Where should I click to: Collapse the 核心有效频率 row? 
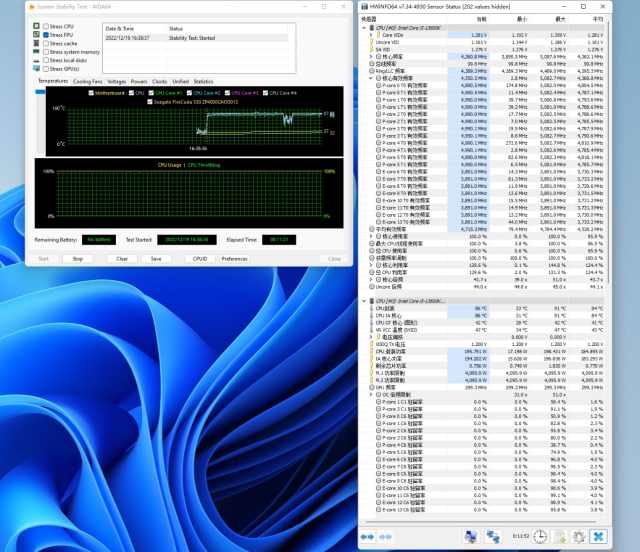click(371, 78)
